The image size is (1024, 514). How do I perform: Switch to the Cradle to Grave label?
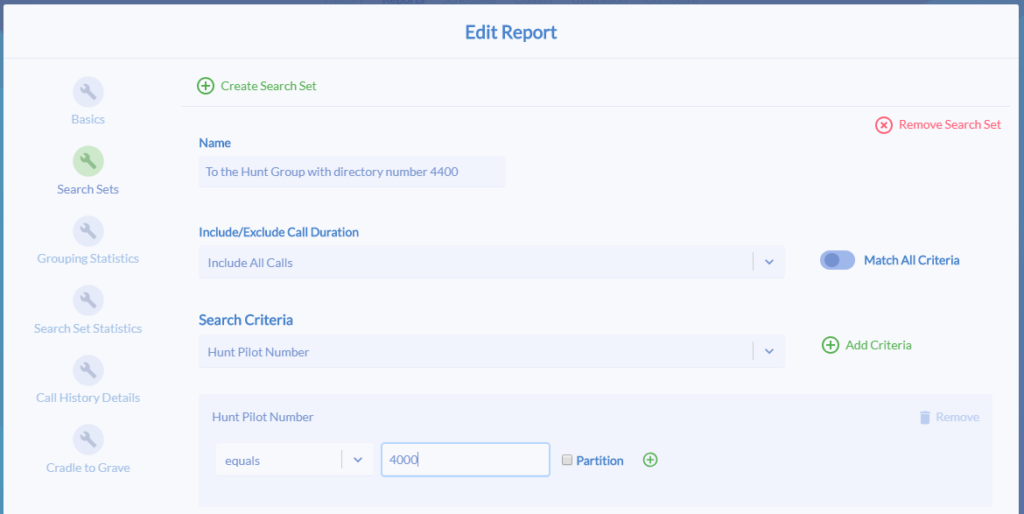88,468
